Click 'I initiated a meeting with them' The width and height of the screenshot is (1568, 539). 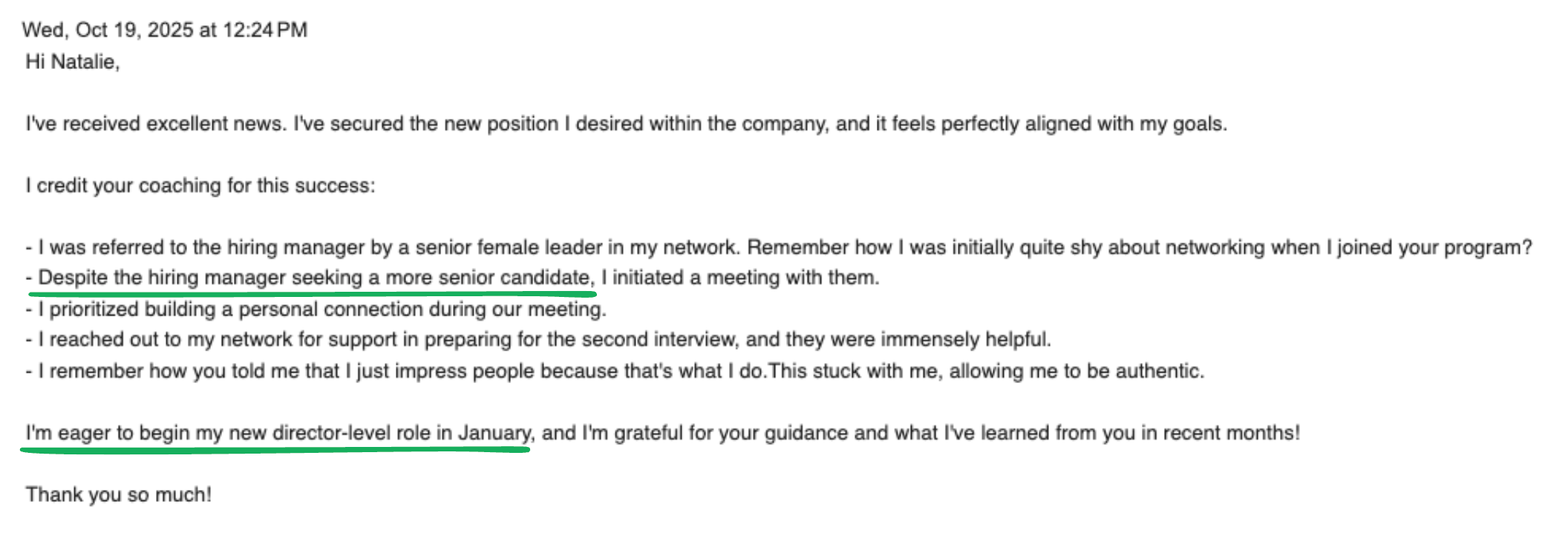pyautogui.click(x=739, y=278)
